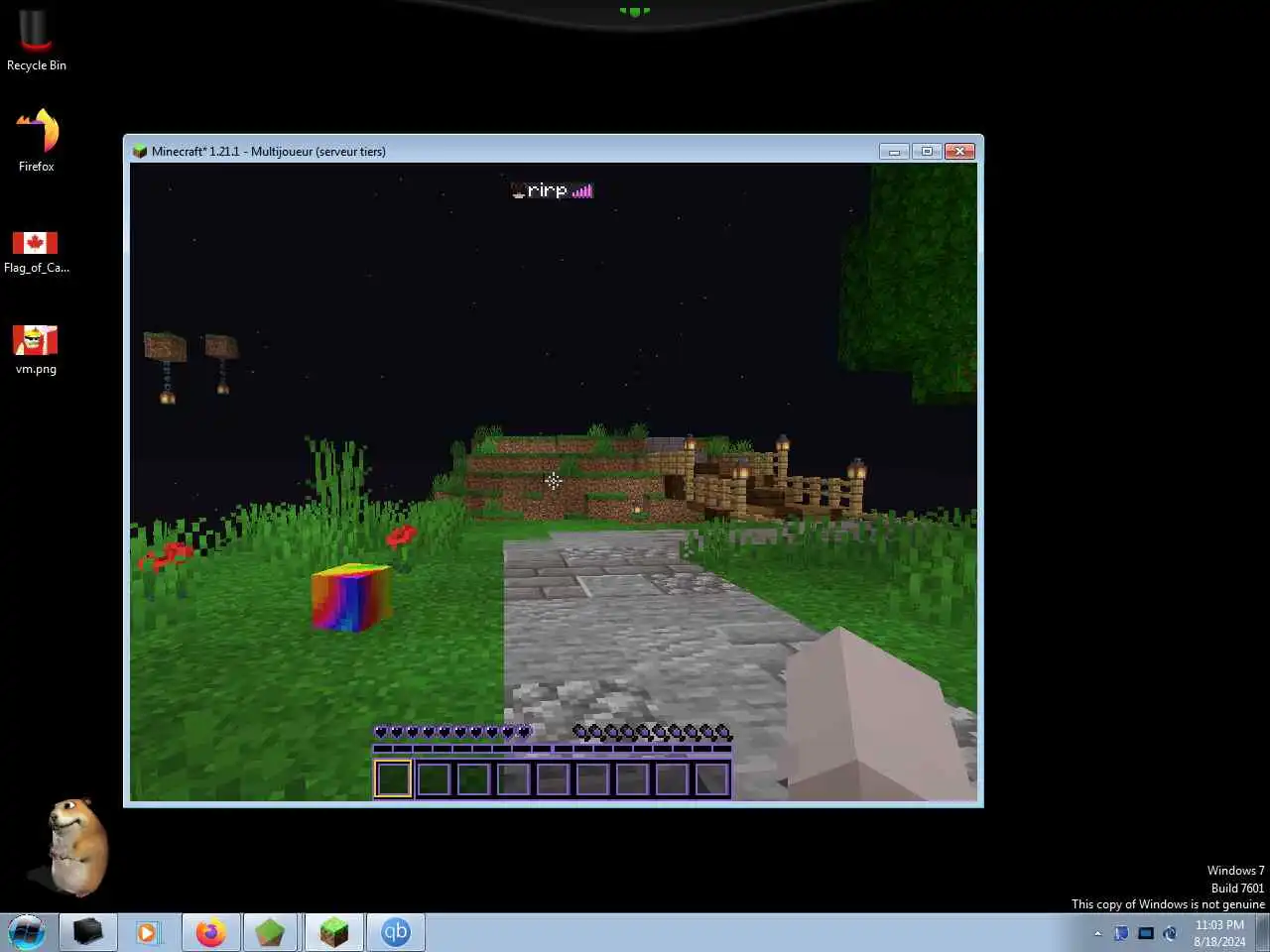Click the pink connection signal bars

582,190
